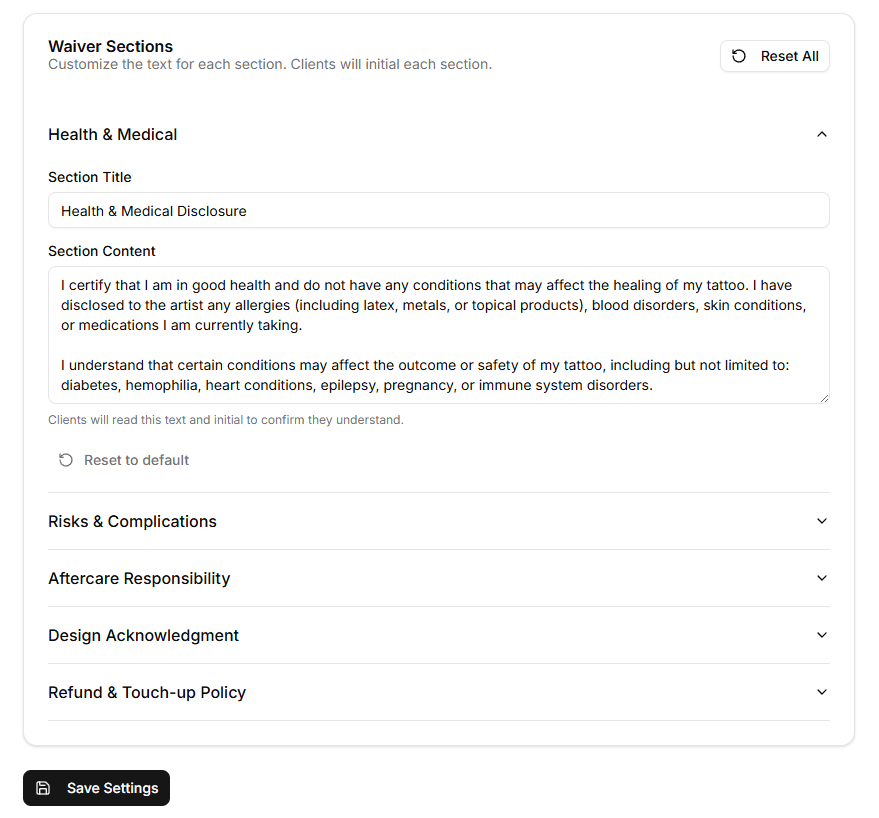Click the Reset to default link
879x818 pixels.
pyautogui.click(x=123, y=459)
